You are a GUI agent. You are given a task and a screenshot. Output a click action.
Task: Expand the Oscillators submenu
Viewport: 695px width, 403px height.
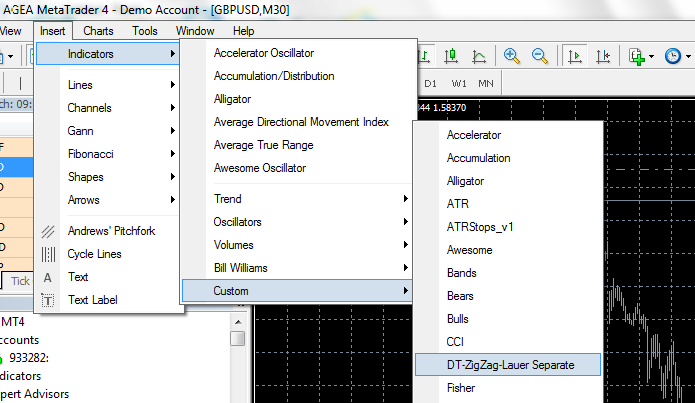coord(297,222)
